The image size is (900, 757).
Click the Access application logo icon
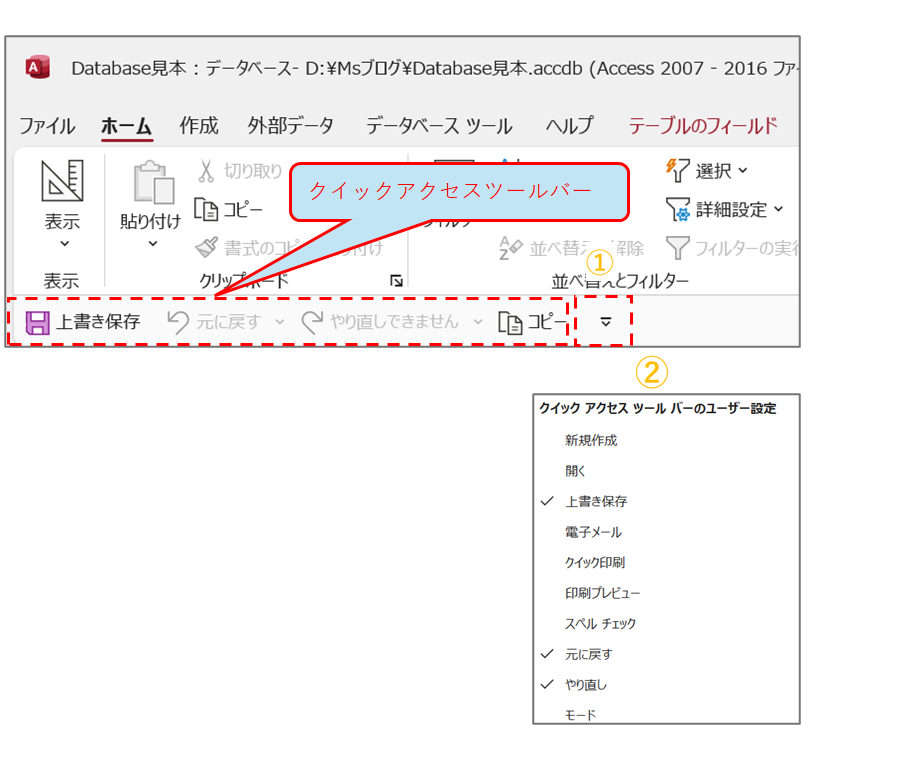pyautogui.click(x=38, y=67)
